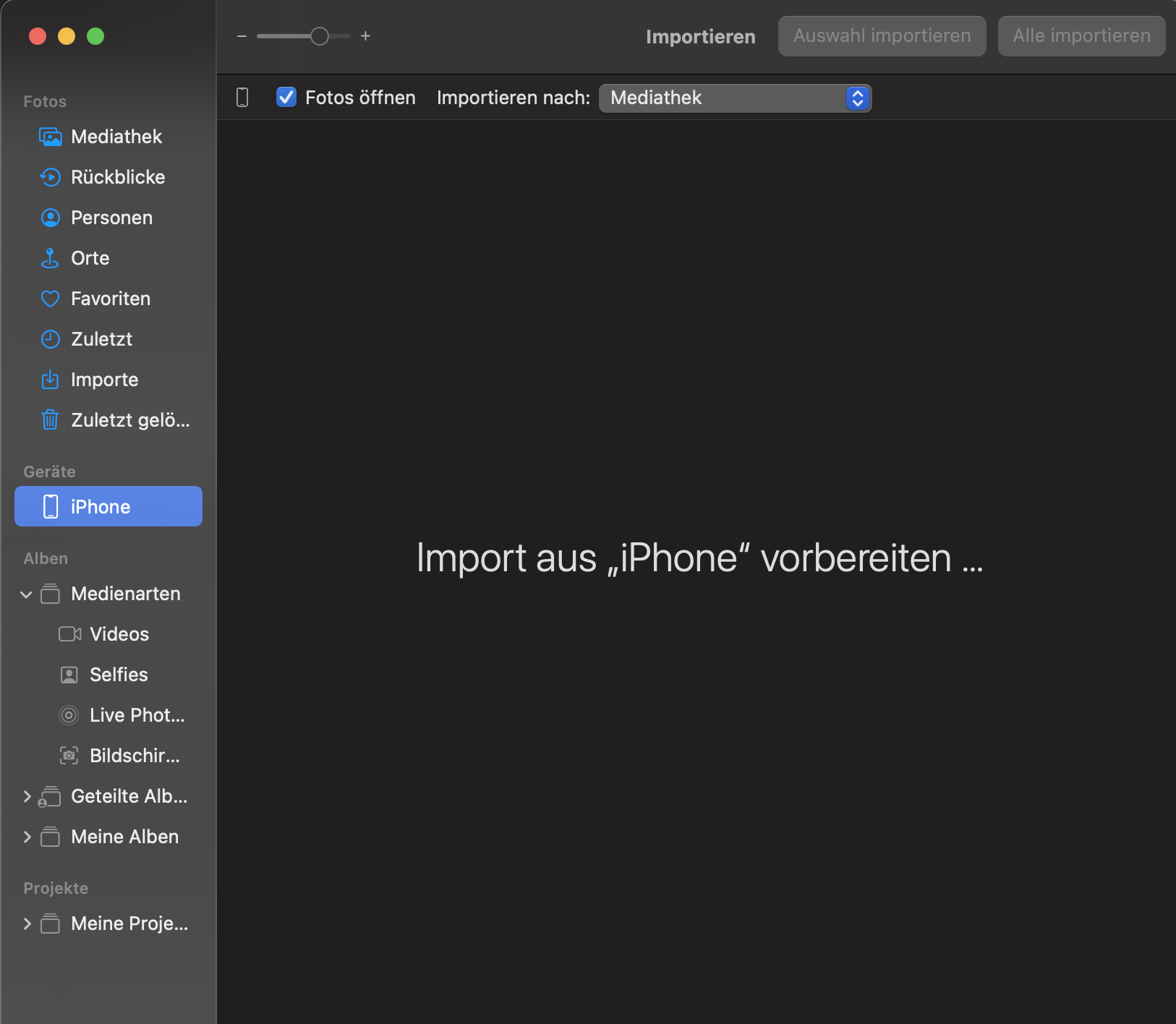The image size is (1176, 1024).
Task: Expand the Meine Alben group
Action: (27, 837)
